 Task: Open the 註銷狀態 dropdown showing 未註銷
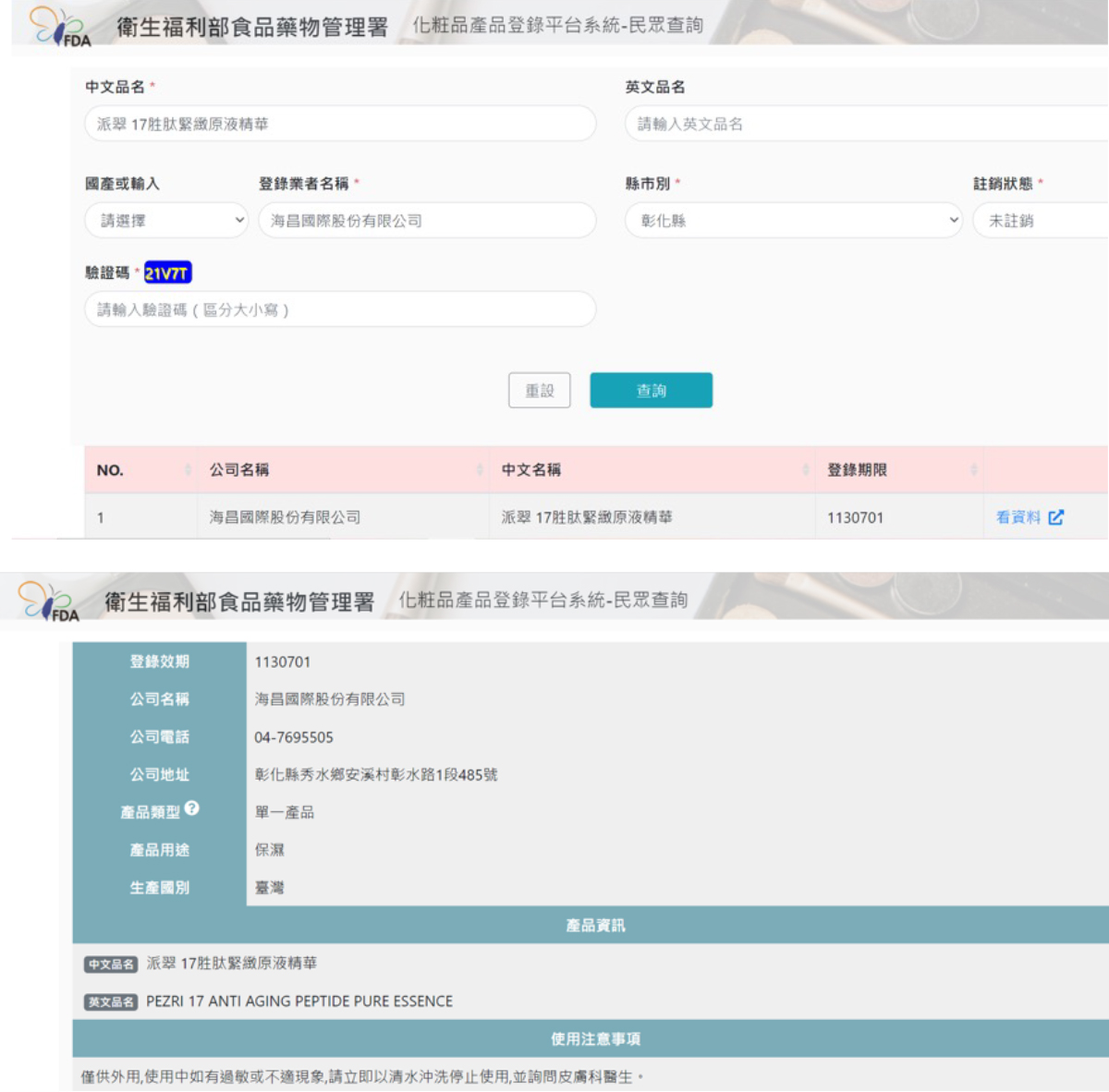1040,221
